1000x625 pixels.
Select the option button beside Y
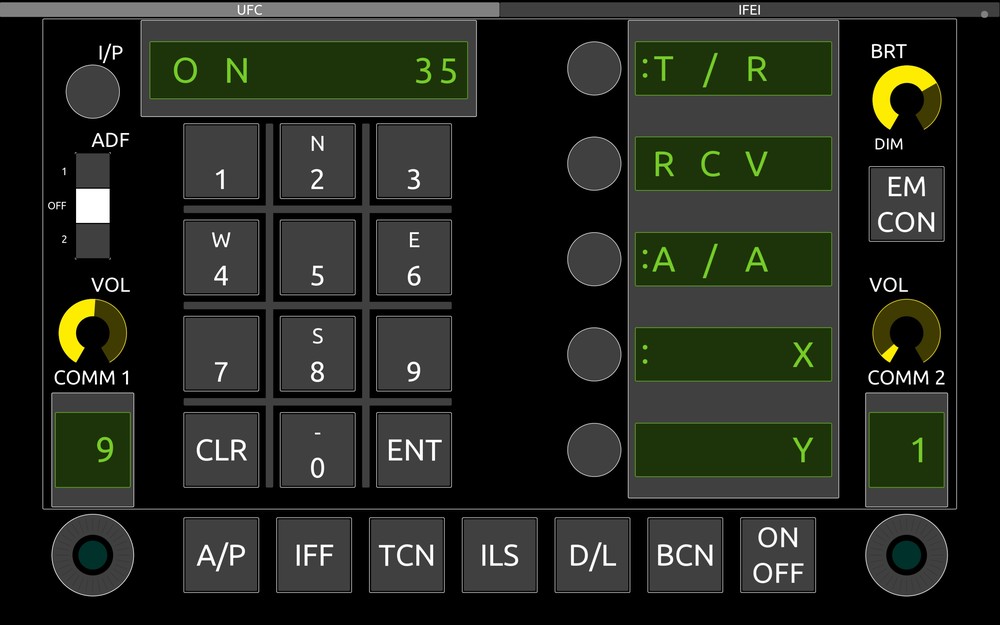[x=594, y=450]
